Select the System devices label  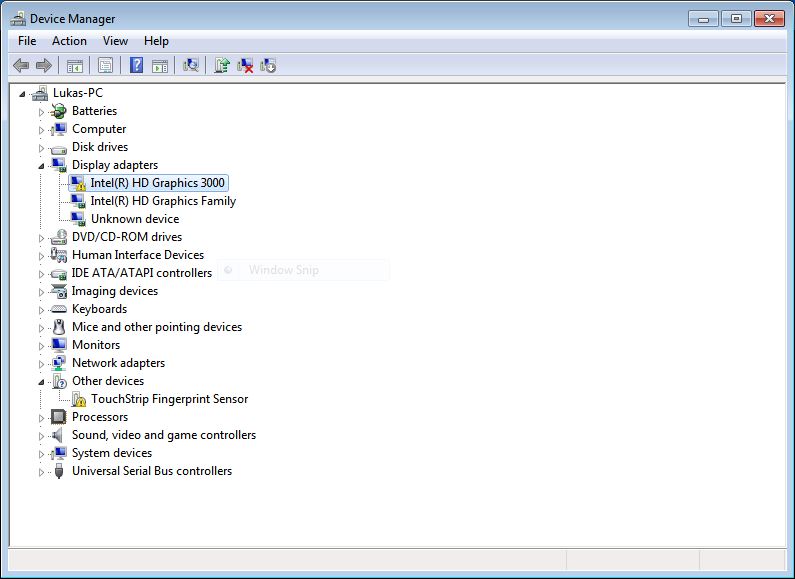pos(112,453)
